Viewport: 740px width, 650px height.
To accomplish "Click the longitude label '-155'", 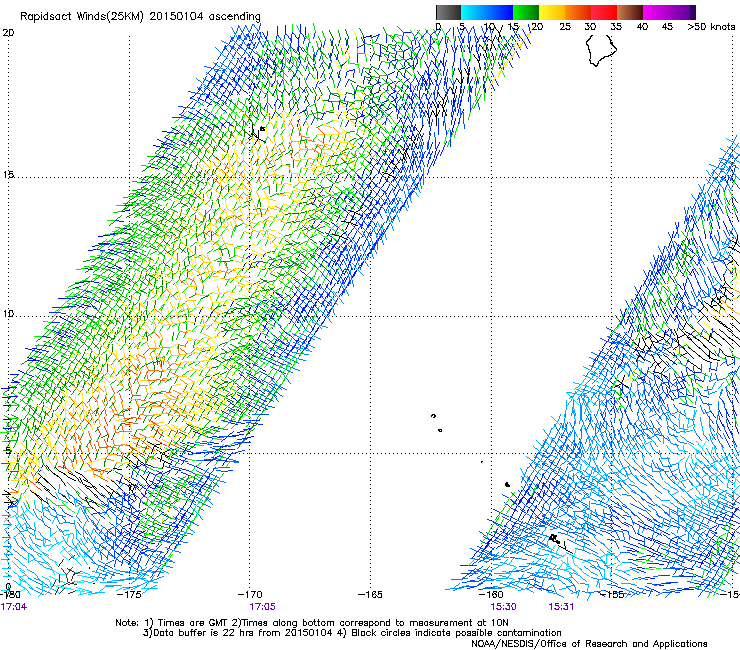I will click(x=612, y=594).
